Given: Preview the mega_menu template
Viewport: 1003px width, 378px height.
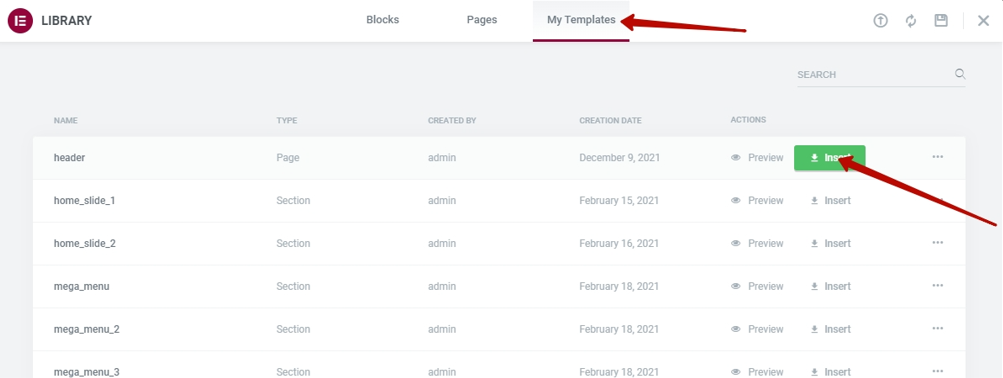Looking at the screenshot, I should [757, 286].
